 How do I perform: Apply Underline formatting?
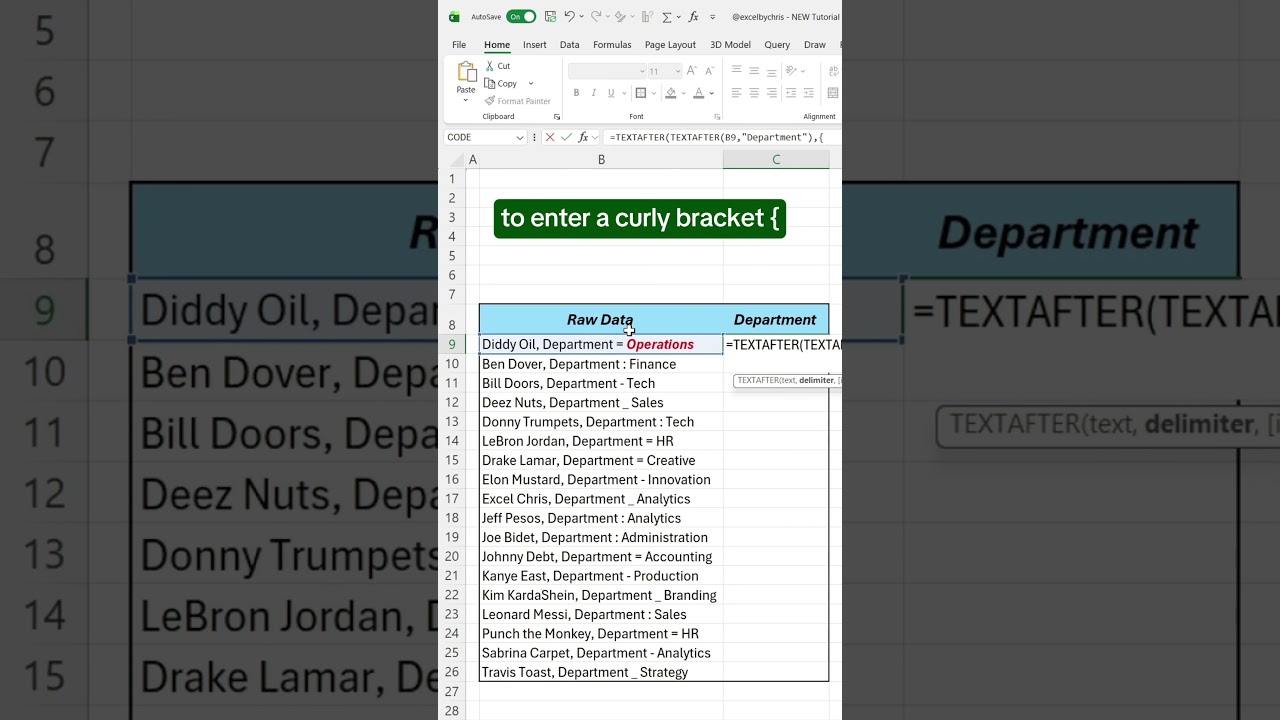(610, 93)
